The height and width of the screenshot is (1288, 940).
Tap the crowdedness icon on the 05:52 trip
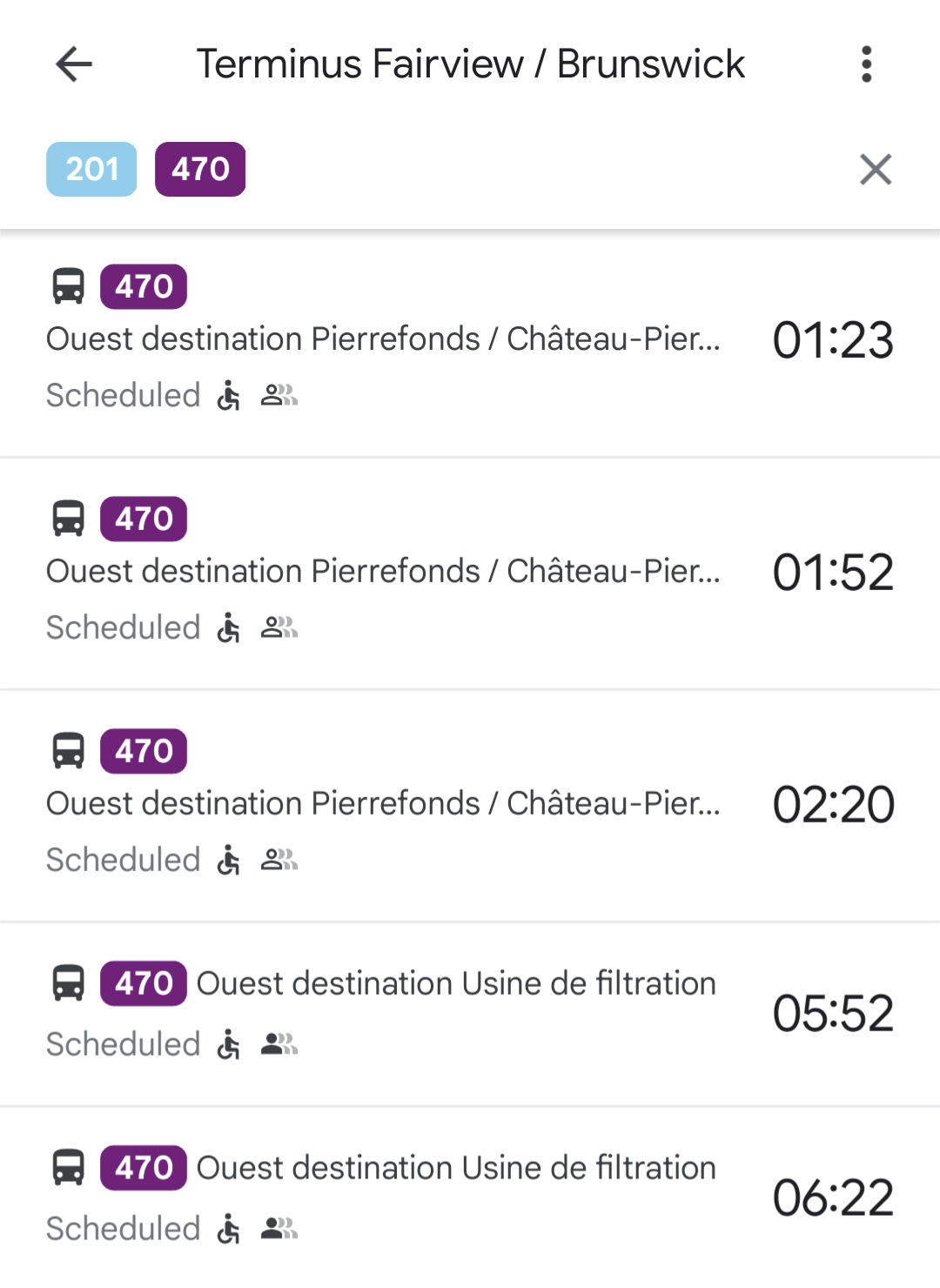[279, 1044]
